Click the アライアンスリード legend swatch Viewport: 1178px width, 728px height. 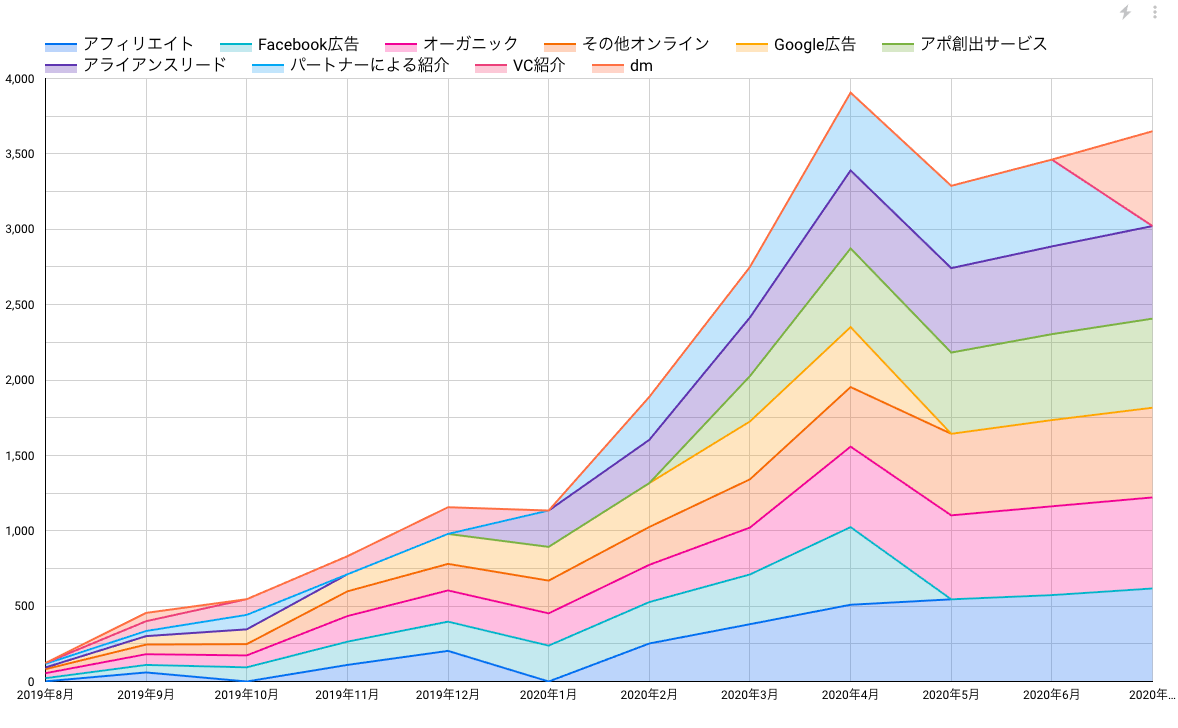(x=61, y=67)
